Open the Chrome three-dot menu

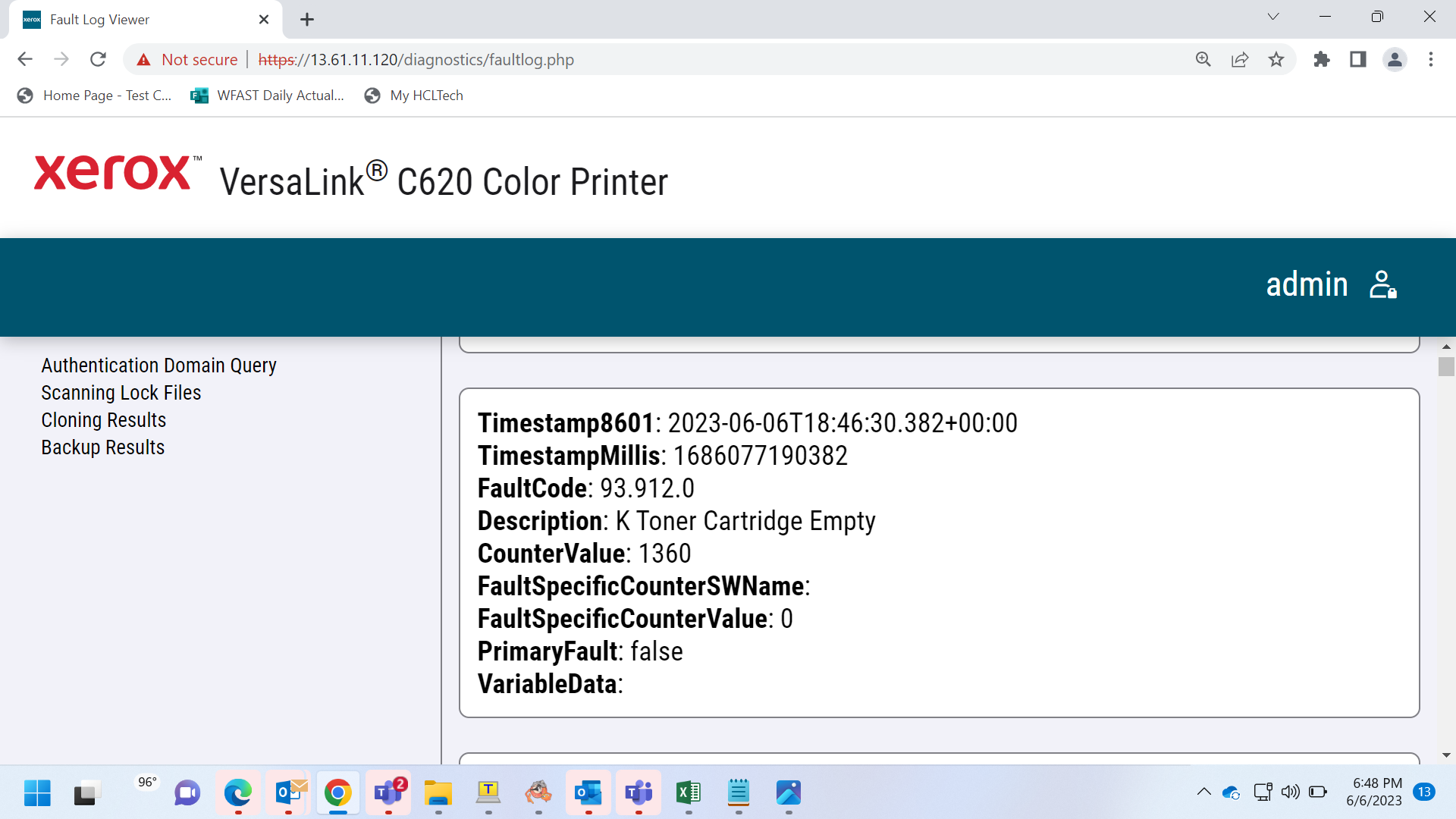[x=1431, y=59]
